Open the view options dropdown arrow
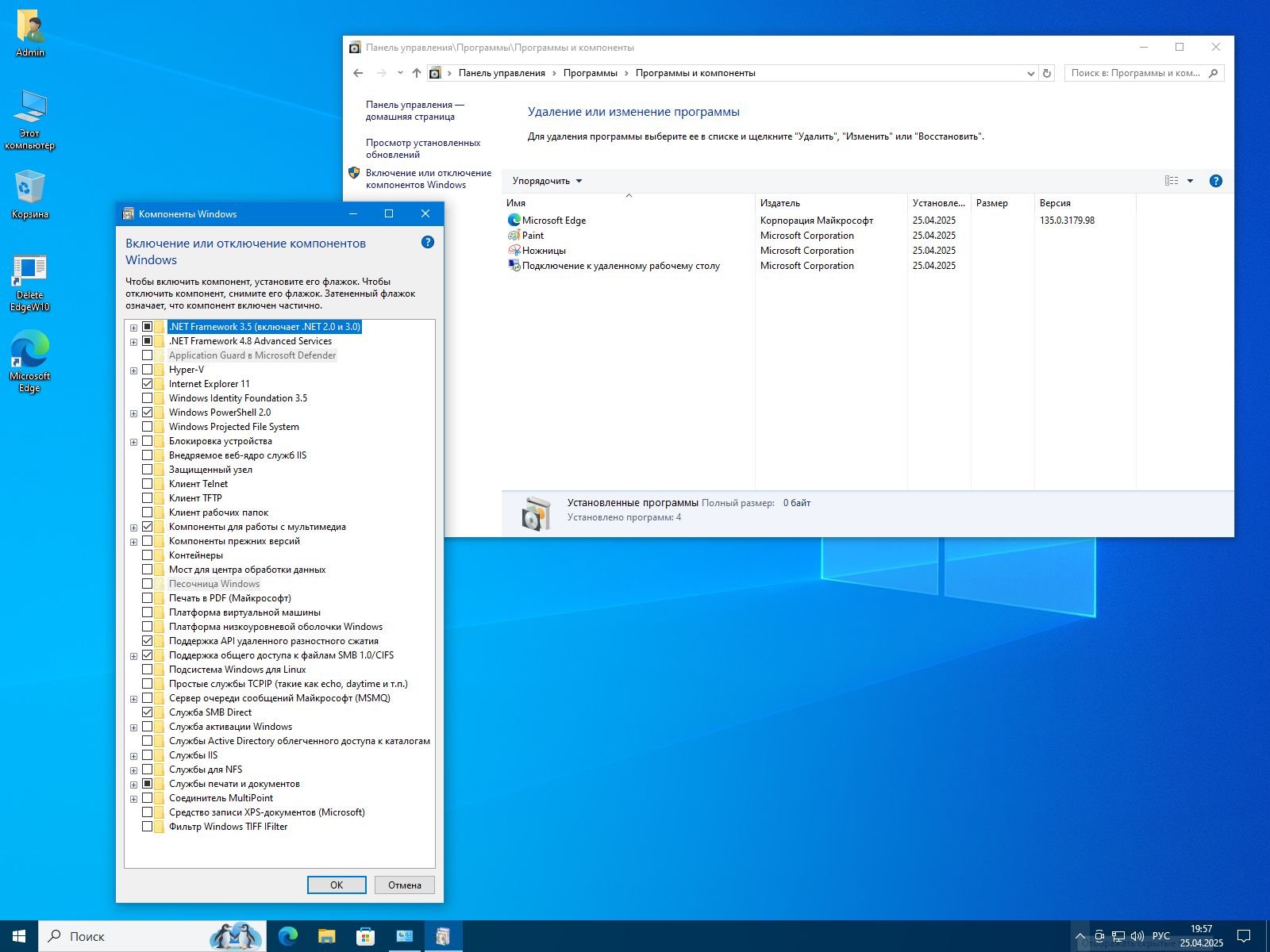This screenshot has height=952, width=1270. click(x=1190, y=181)
